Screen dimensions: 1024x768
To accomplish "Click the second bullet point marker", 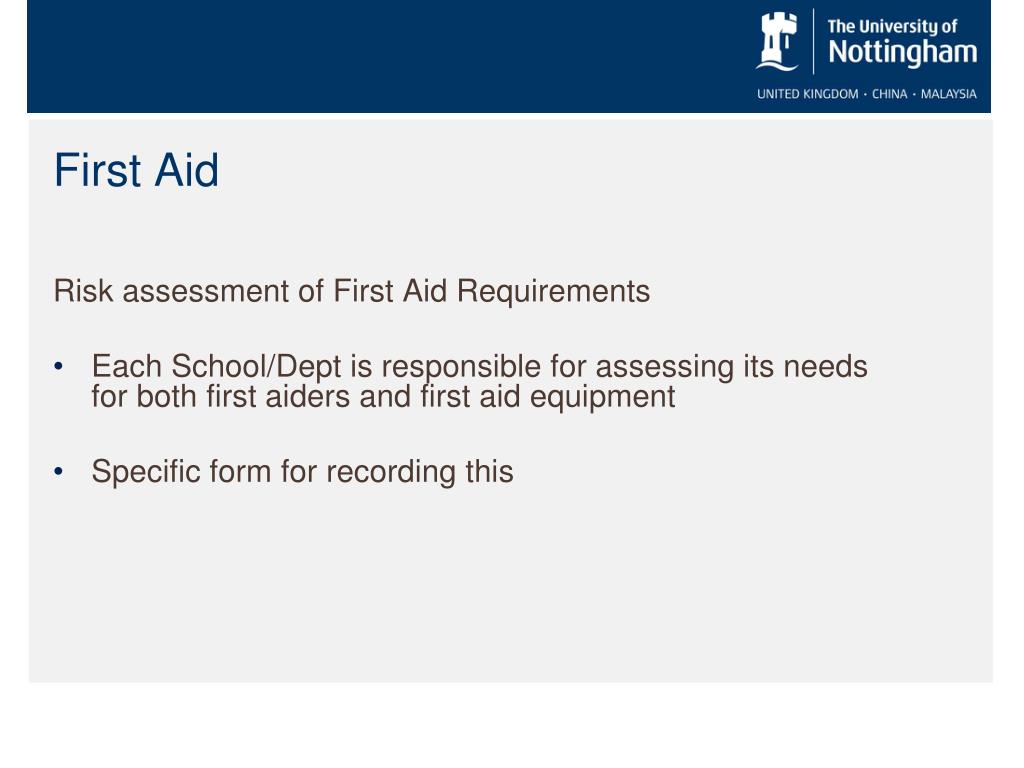I will (59, 471).
